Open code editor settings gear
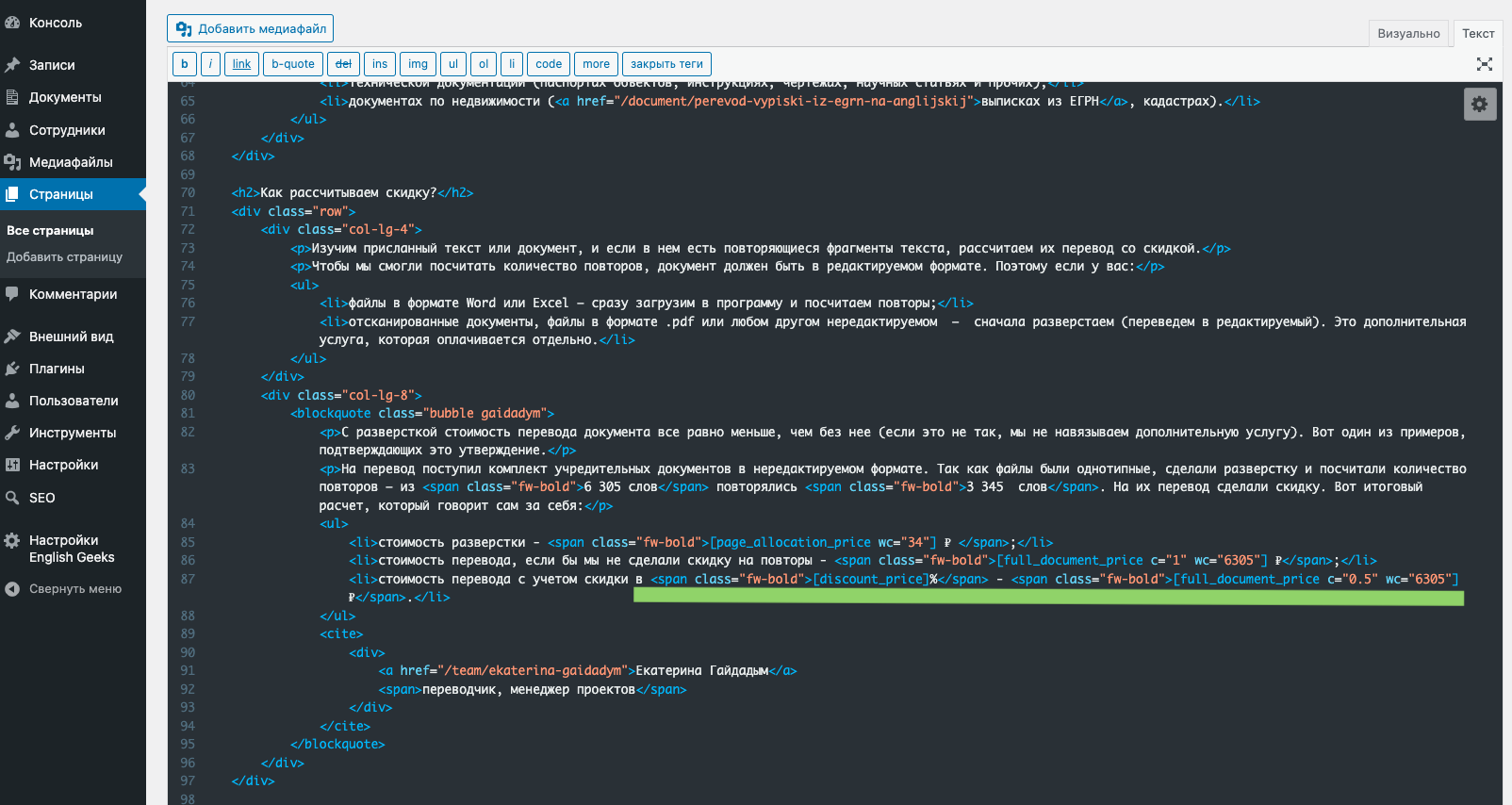Image resolution: width=1512 pixels, height=805 pixels. pyautogui.click(x=1480, y=104)
